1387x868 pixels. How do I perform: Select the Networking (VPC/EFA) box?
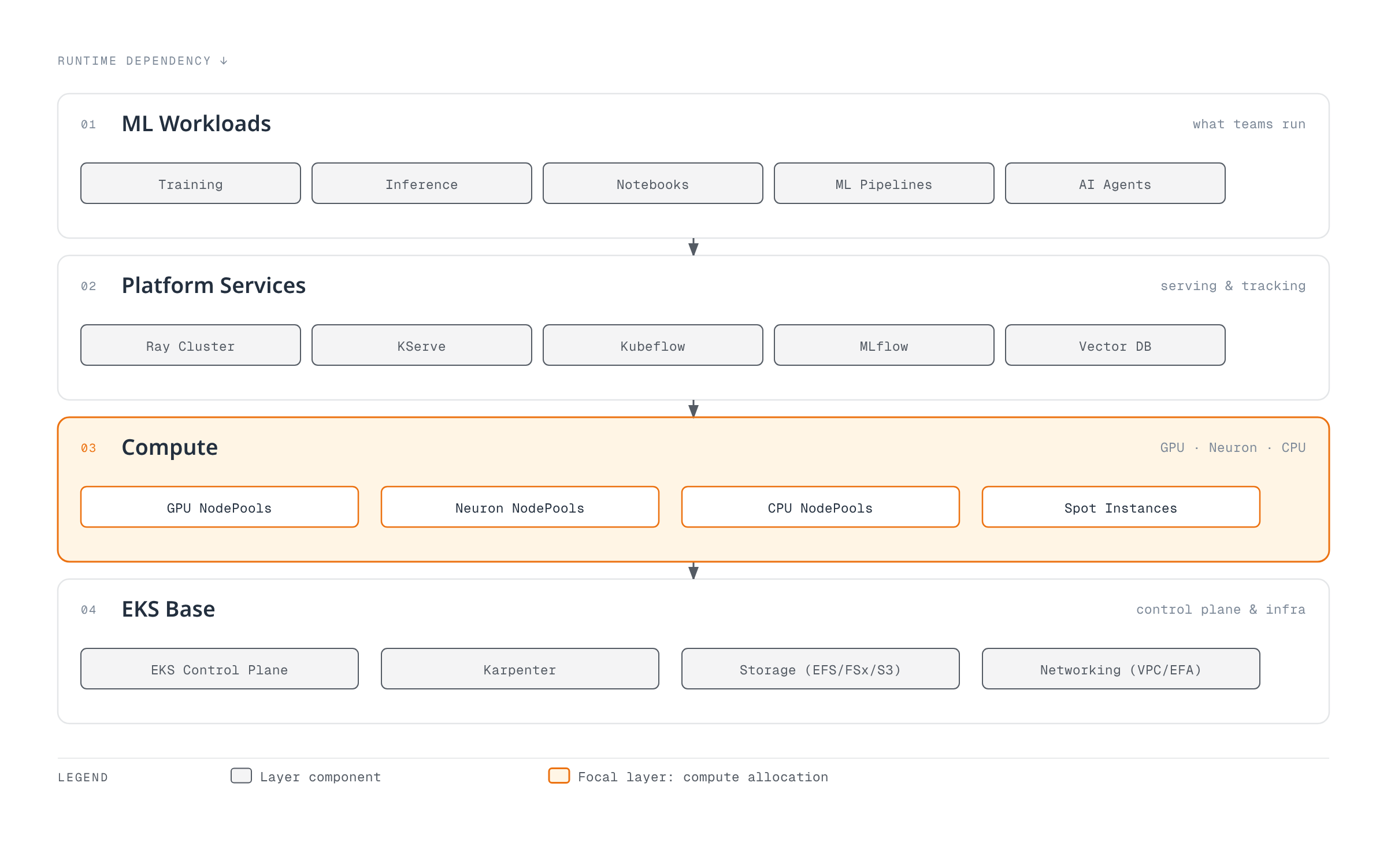1121,669
